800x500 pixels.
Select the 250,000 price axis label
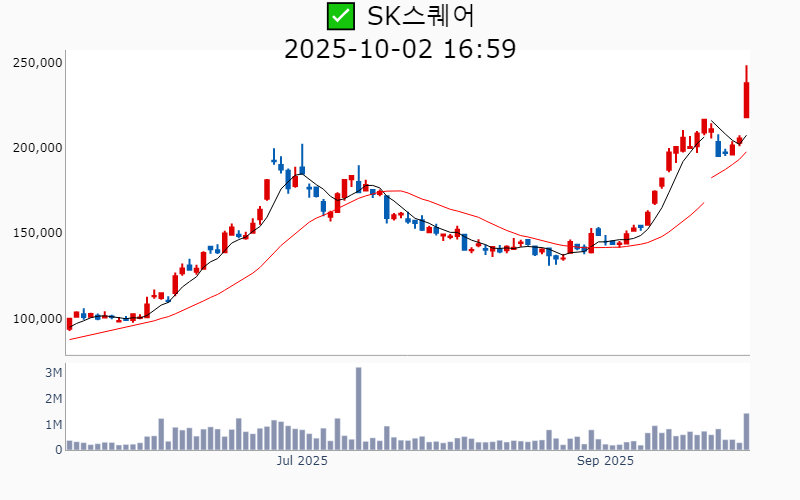(x=38, y=62)
